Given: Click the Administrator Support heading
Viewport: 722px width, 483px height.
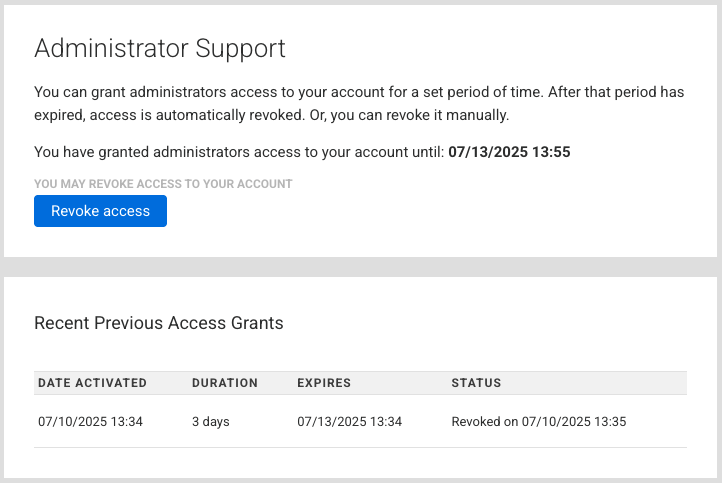Looking at the screenshot, I should 160,48.
